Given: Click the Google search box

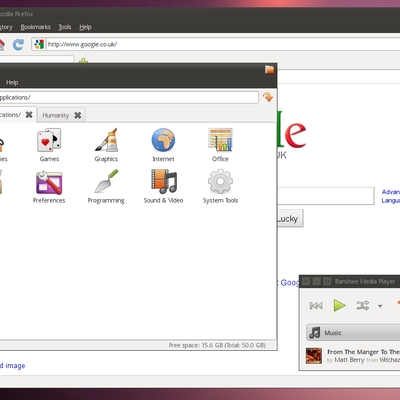Looking at the screenshot, I should (x=326, y=196).
